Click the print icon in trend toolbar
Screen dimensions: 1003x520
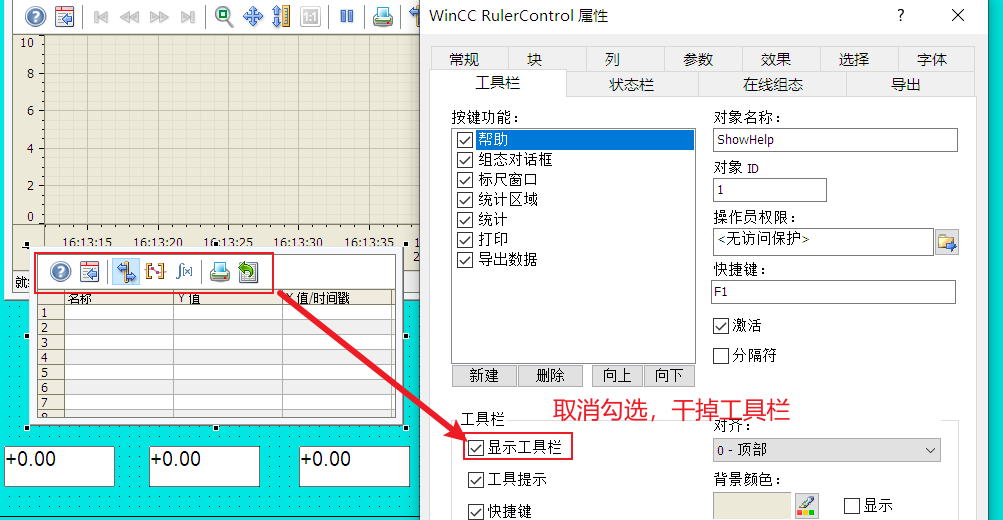pos(383,16)
